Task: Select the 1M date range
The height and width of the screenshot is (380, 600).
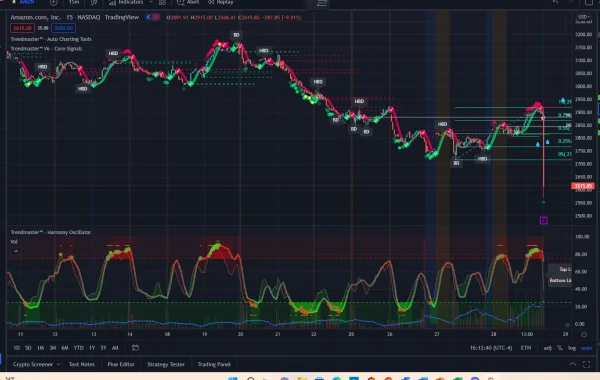Action: tap(40, 348)
